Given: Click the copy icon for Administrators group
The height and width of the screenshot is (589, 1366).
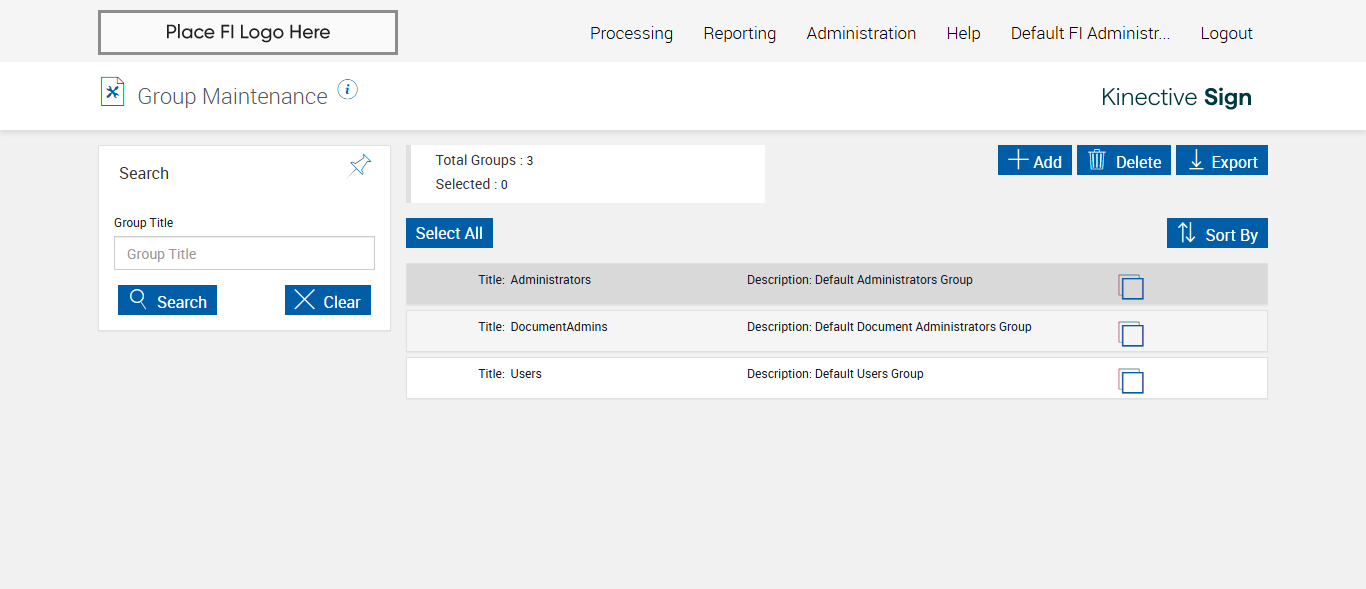Looking at the screenshot, I should tap(1131, 287).
